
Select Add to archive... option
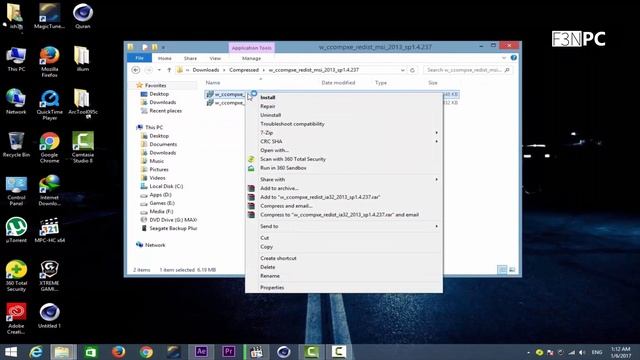pyautogui.click(x=279, y=188)
